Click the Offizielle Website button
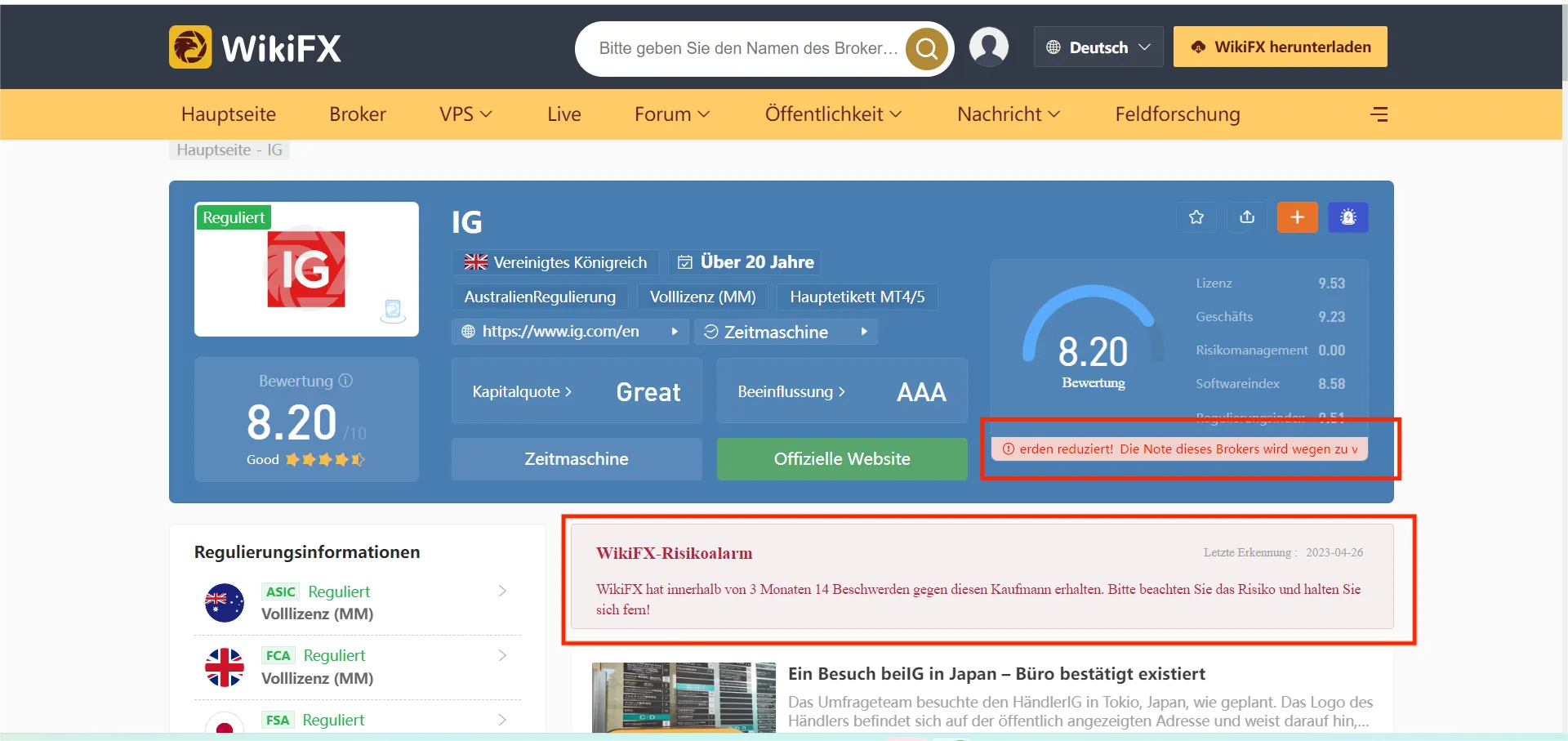 [842, 459]
